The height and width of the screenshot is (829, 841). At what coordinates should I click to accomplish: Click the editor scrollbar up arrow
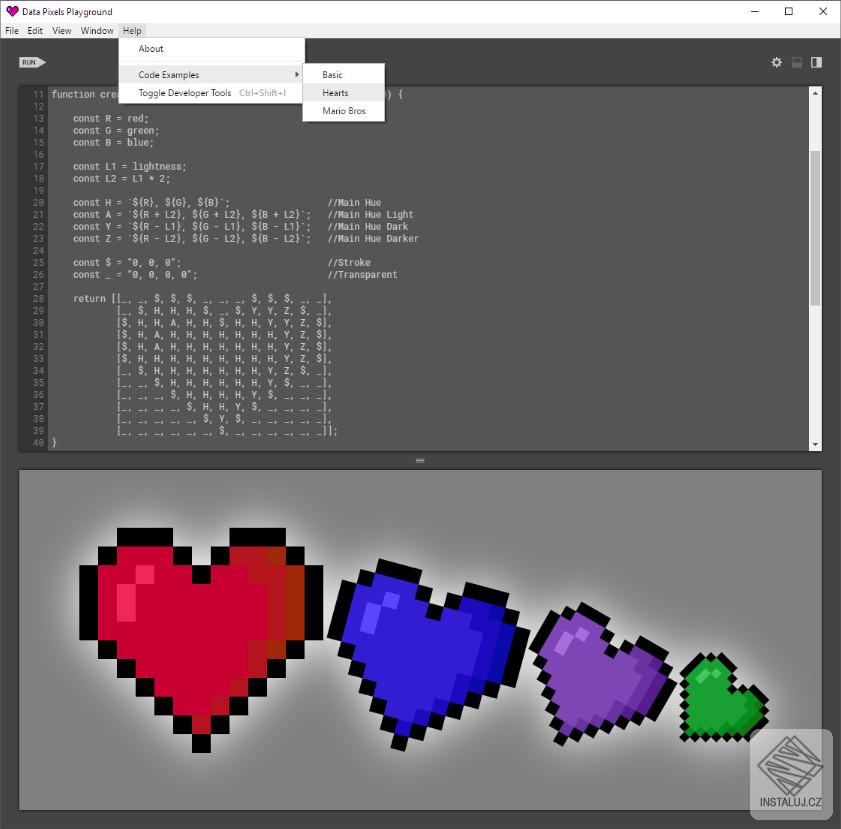pyautogui.click(x=815, y=93)
